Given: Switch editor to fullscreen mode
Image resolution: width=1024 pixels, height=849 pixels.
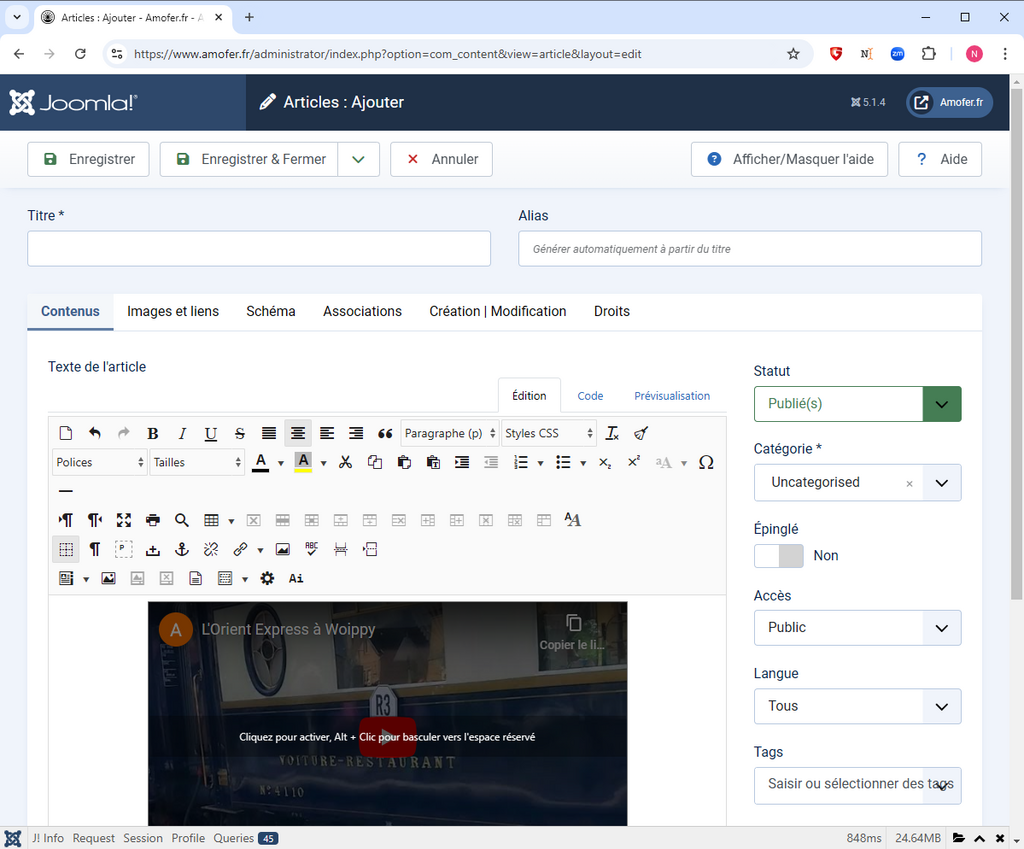Looking at the screenshot, I should point(123,520).
